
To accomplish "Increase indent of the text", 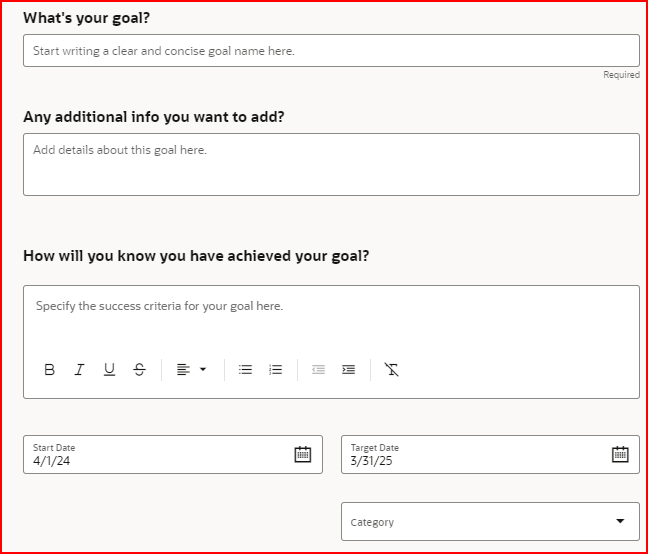I will (x=348, y=369).
